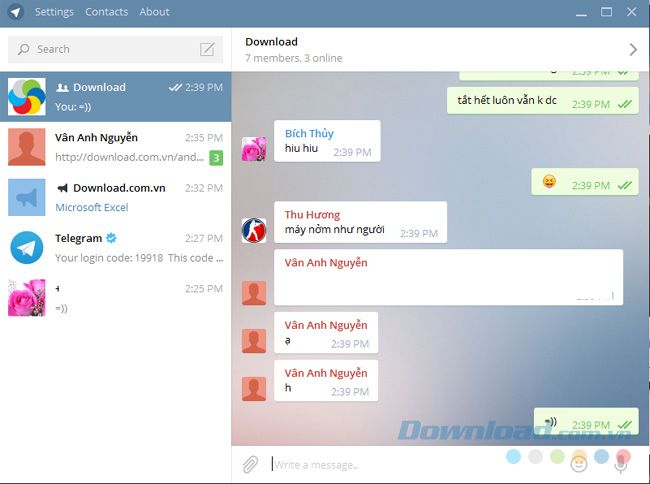The width and height of the screenshot is (650, 484).
Task: Click Bích Thủy sender name link
Action: point(309,134)
